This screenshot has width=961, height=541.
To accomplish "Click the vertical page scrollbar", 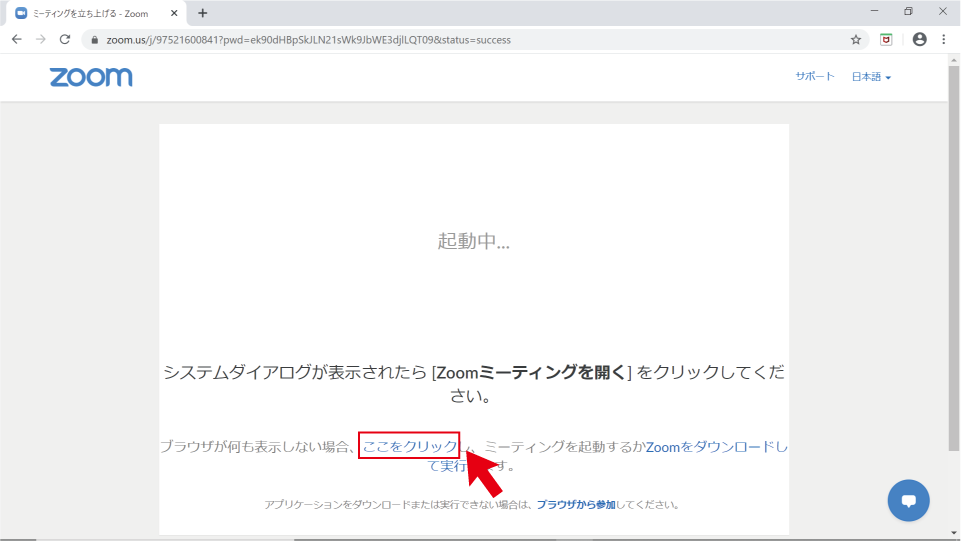I will (954, 257).
